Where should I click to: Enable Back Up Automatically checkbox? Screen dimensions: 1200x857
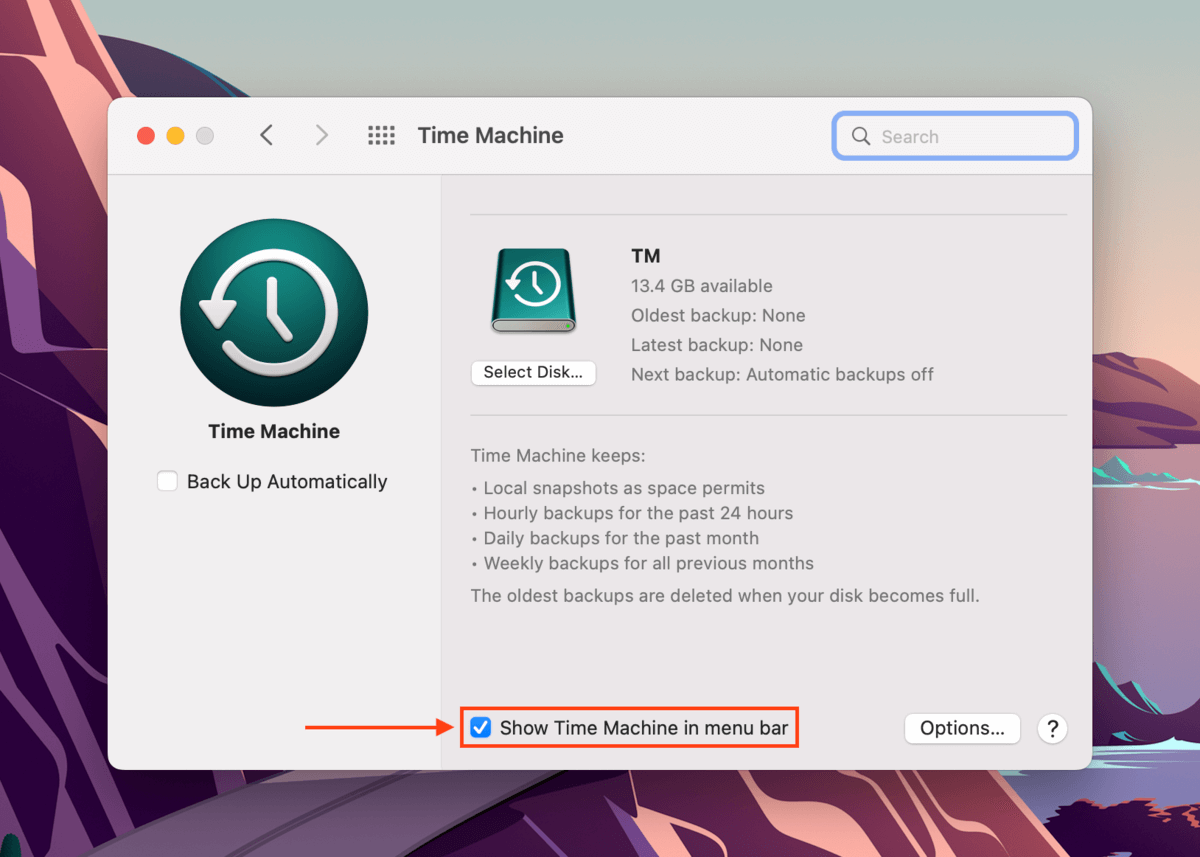[x=167, y=481]
